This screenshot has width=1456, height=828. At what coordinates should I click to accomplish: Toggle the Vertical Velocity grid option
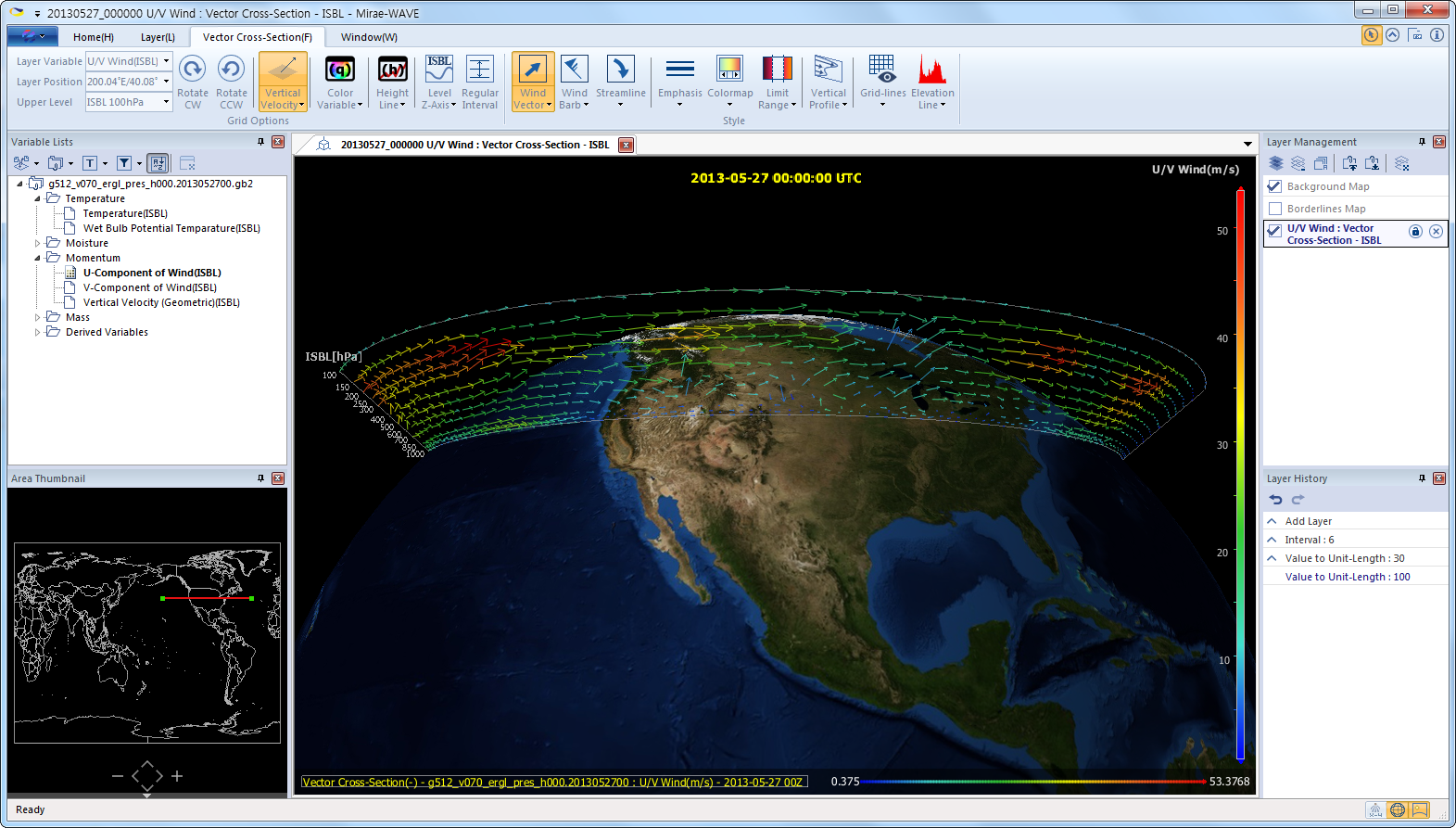tap(283, 83)
